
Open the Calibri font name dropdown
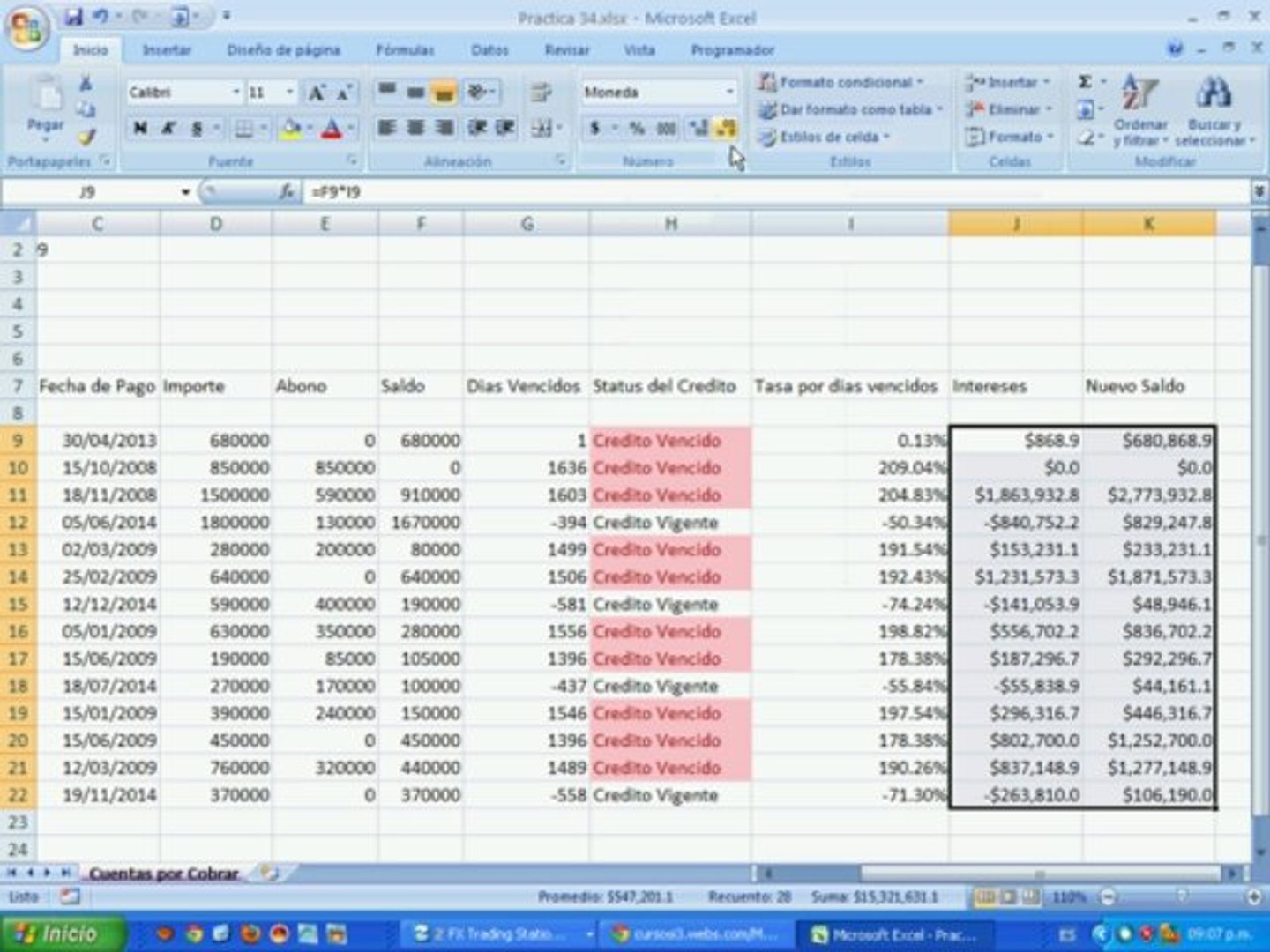236,93
